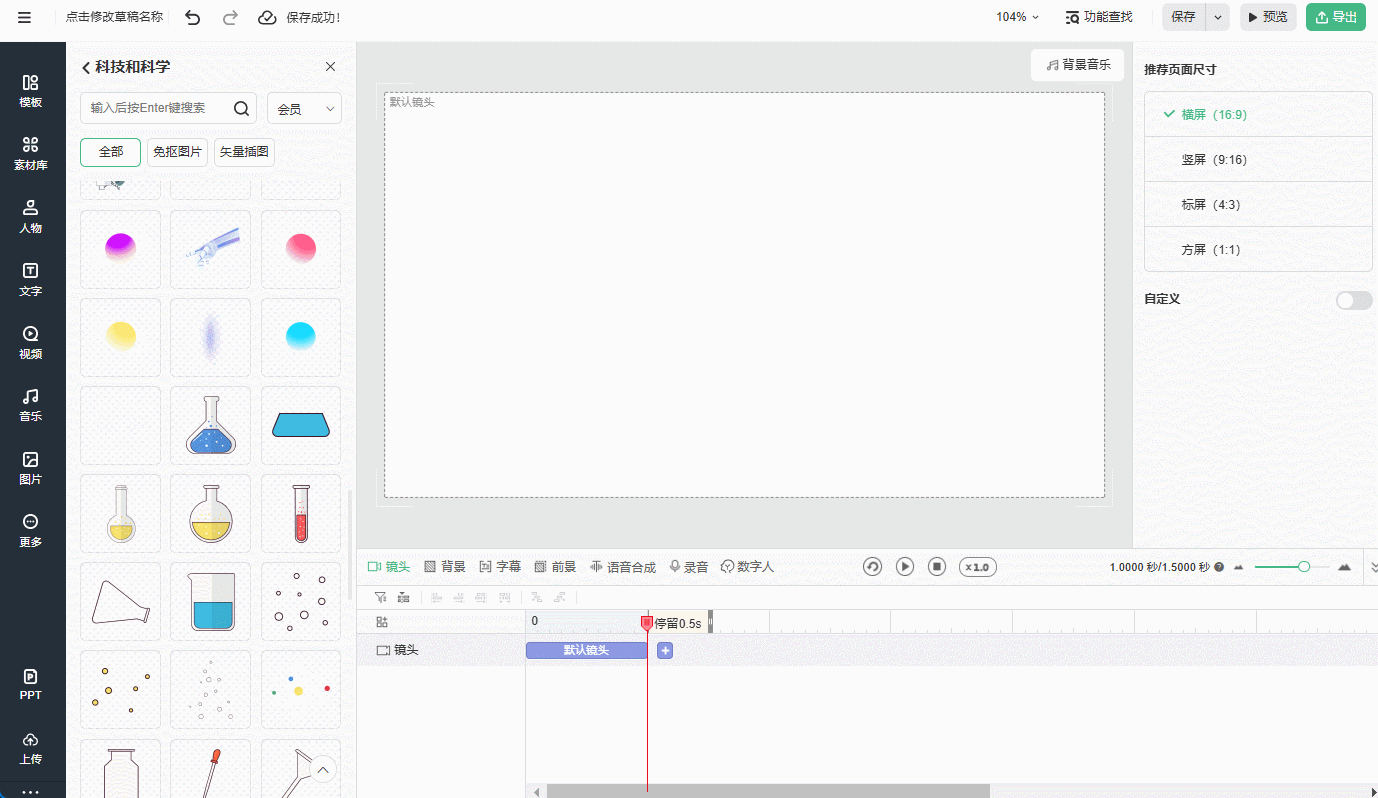
Task: Click the 导出 export button
Action: click(x=1335, y=17)
